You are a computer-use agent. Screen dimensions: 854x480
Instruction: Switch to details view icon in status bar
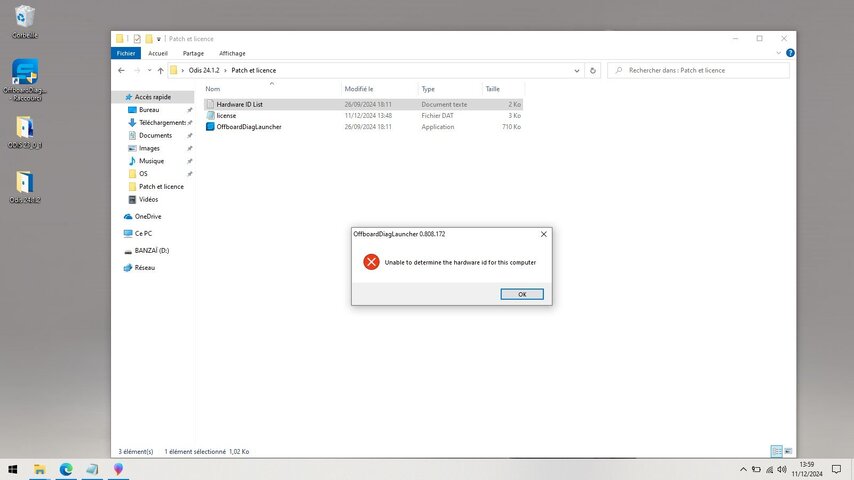[x=777, y=451]
